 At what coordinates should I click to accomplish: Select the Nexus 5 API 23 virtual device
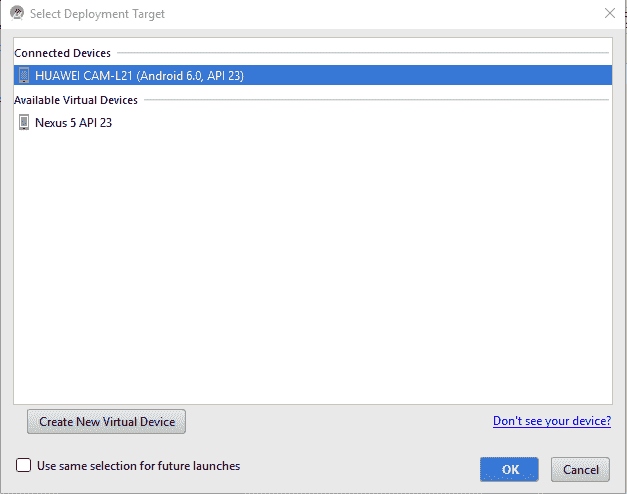point(313,122)
